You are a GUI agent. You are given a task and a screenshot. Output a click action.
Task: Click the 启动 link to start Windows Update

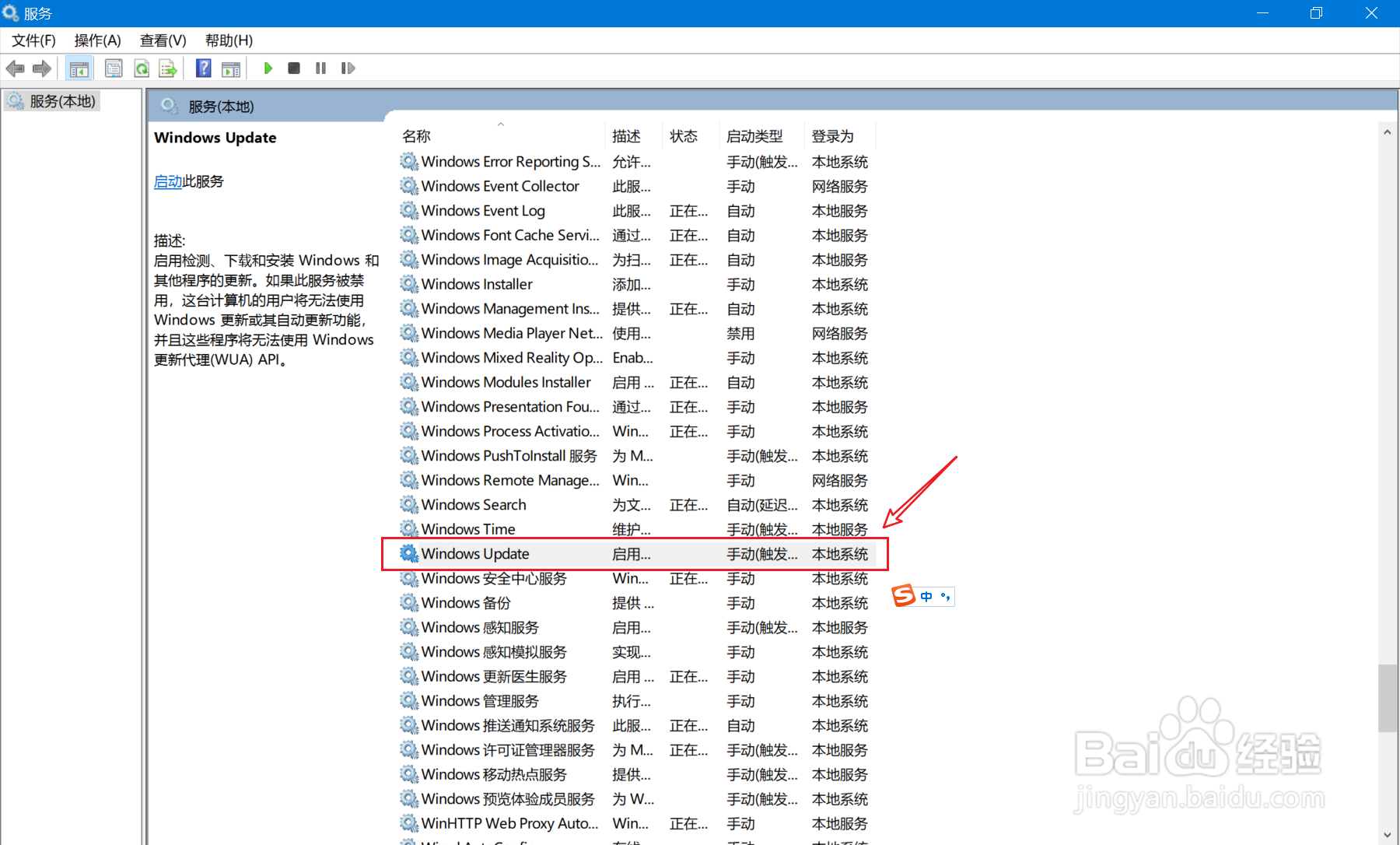pos(168,181)
